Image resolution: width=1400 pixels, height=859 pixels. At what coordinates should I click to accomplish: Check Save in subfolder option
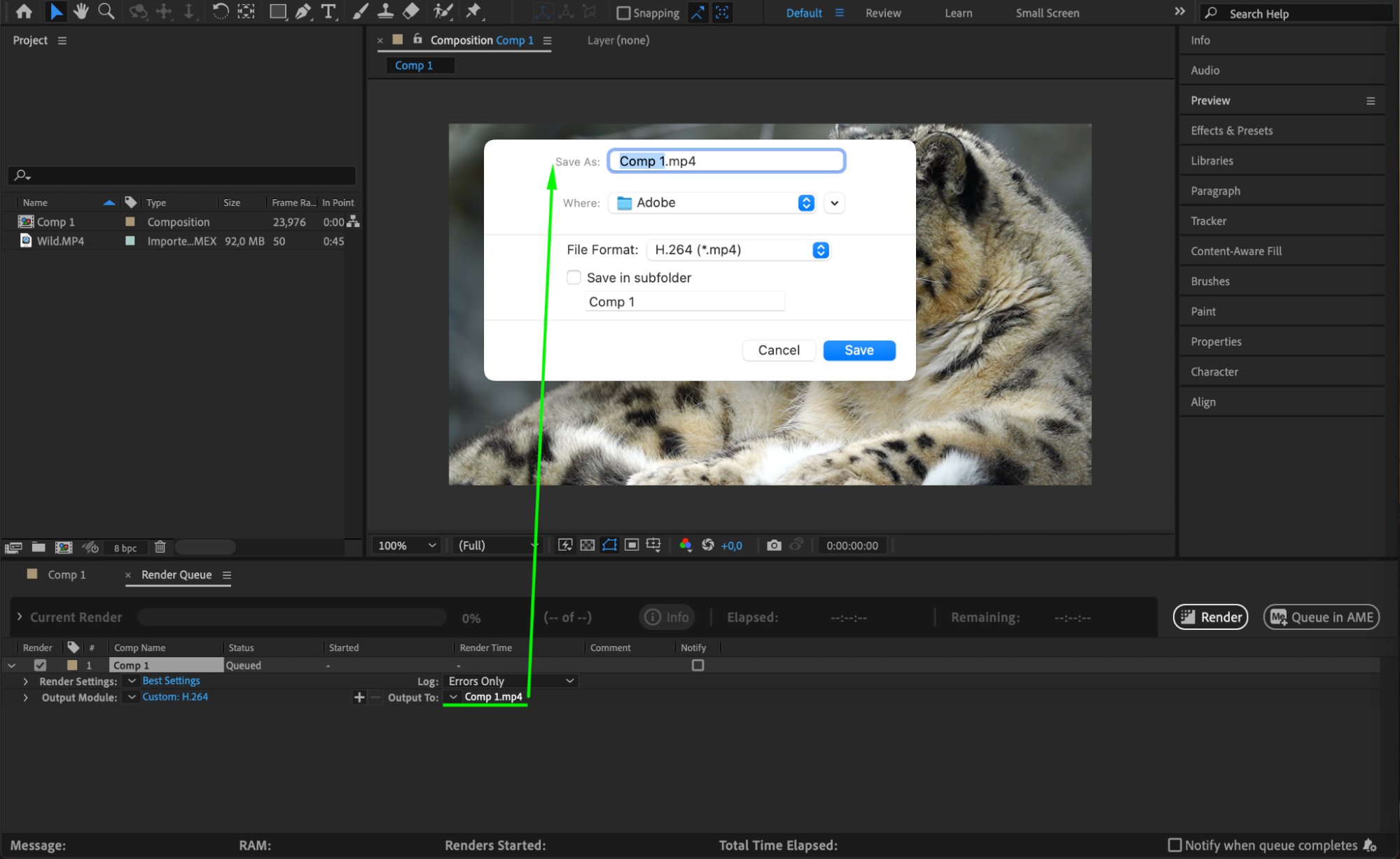(574, 277)
